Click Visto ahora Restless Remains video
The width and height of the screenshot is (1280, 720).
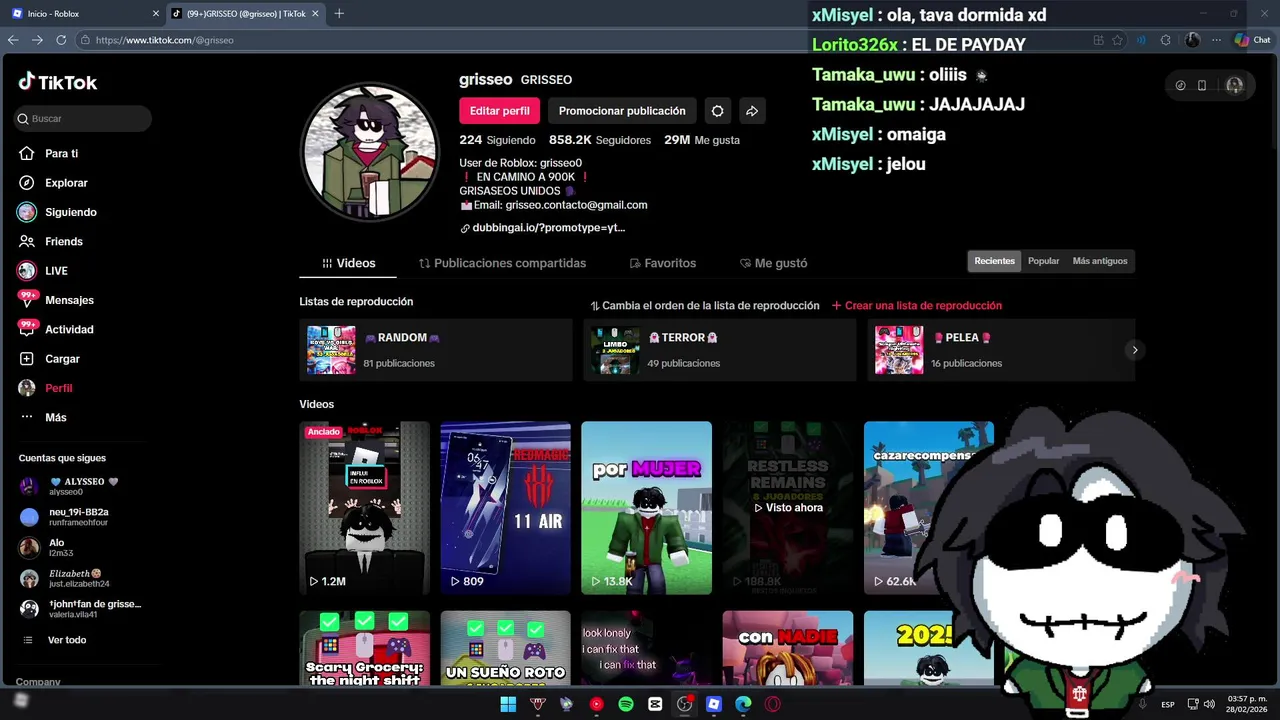tap(788, 508)
